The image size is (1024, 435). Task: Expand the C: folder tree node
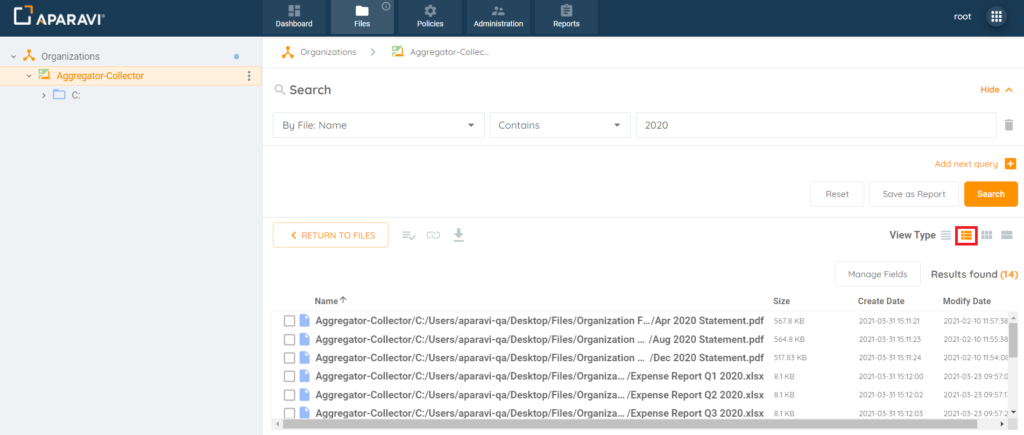click(x=44, y=95)
